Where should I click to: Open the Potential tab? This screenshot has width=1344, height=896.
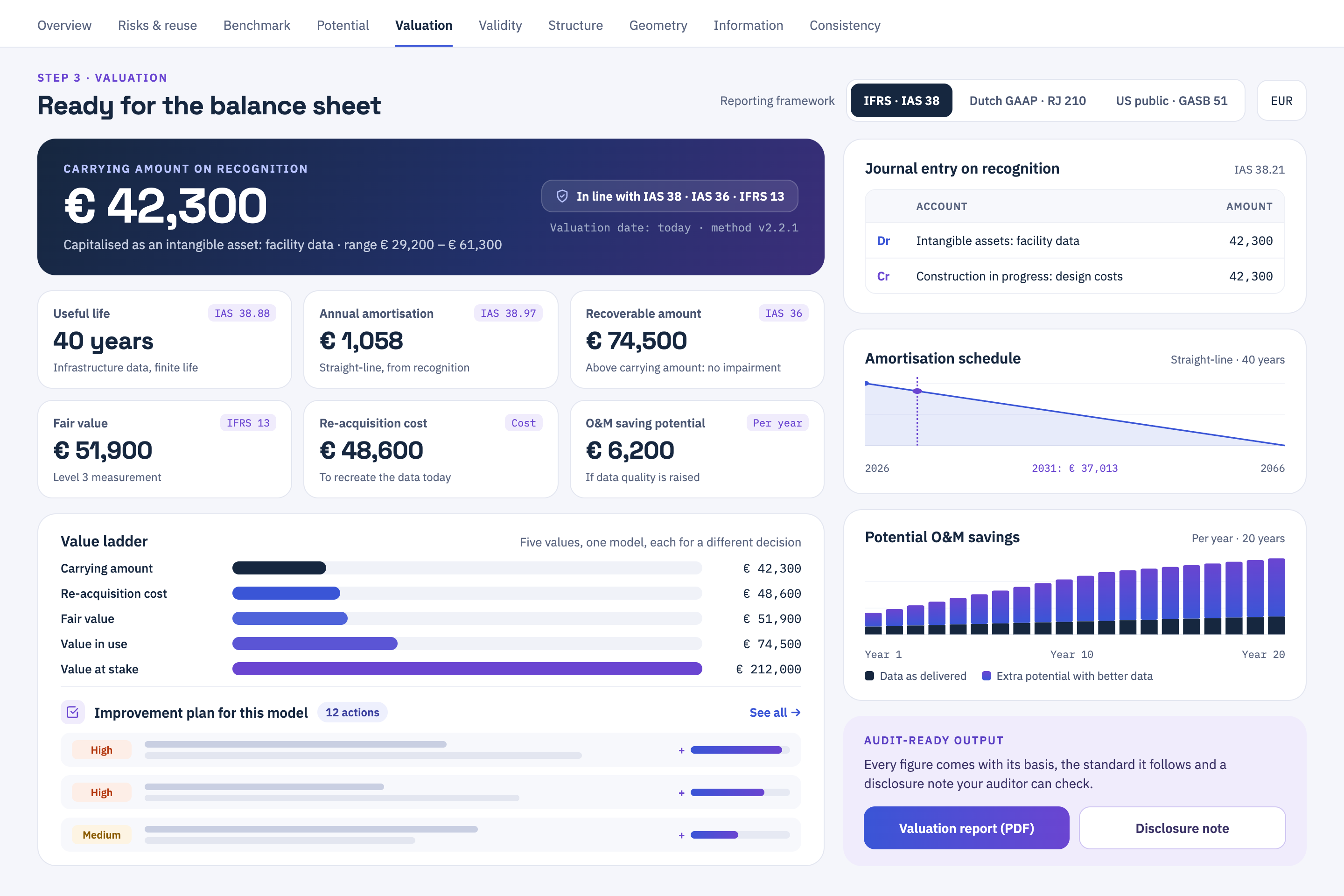click(x=343, y=25)
